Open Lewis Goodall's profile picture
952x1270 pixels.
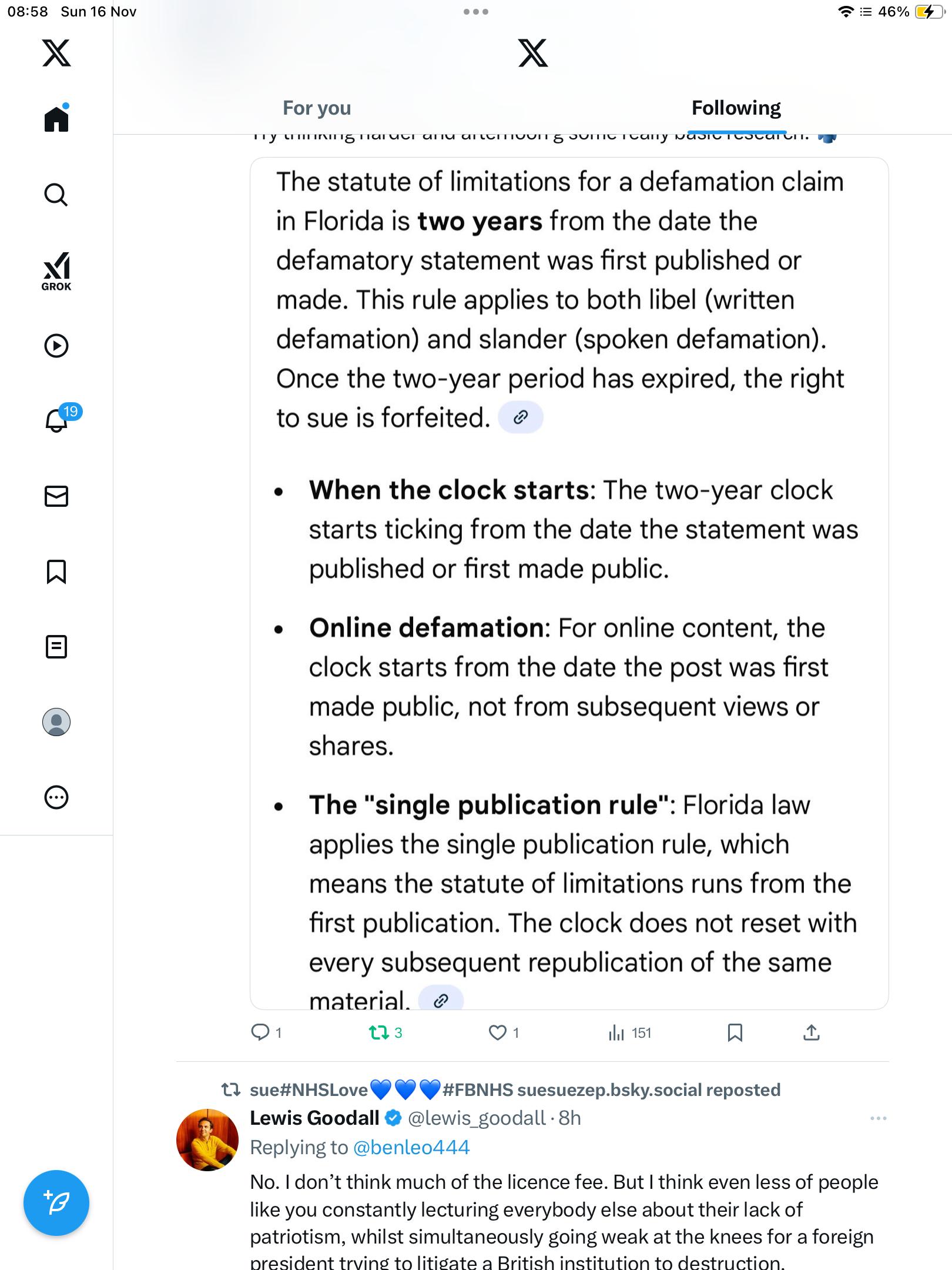pyautogui.click(x=207, y=1140)
